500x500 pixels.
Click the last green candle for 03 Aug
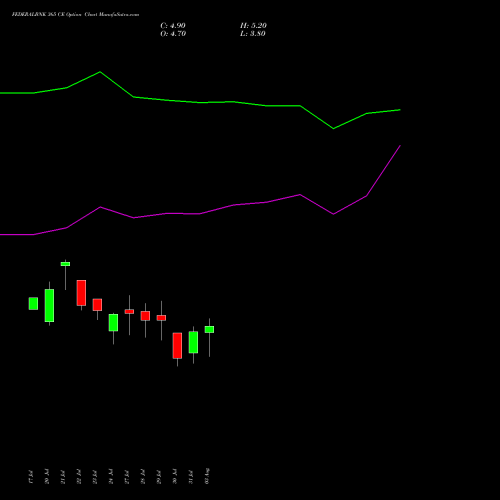click(209, 329)
